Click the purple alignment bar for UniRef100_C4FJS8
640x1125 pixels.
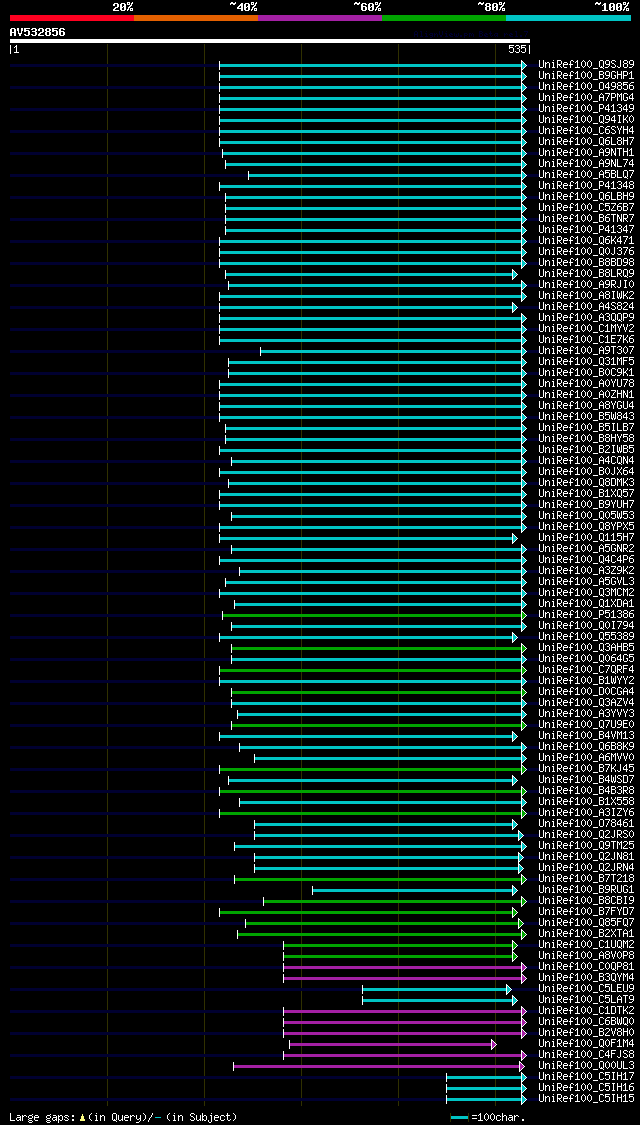tap(405, 1055)
